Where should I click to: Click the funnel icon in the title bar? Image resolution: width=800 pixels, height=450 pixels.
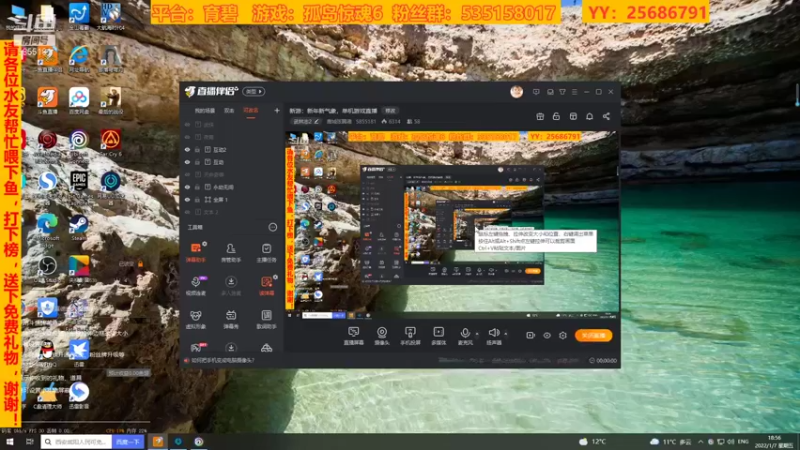tap(562, 92)
